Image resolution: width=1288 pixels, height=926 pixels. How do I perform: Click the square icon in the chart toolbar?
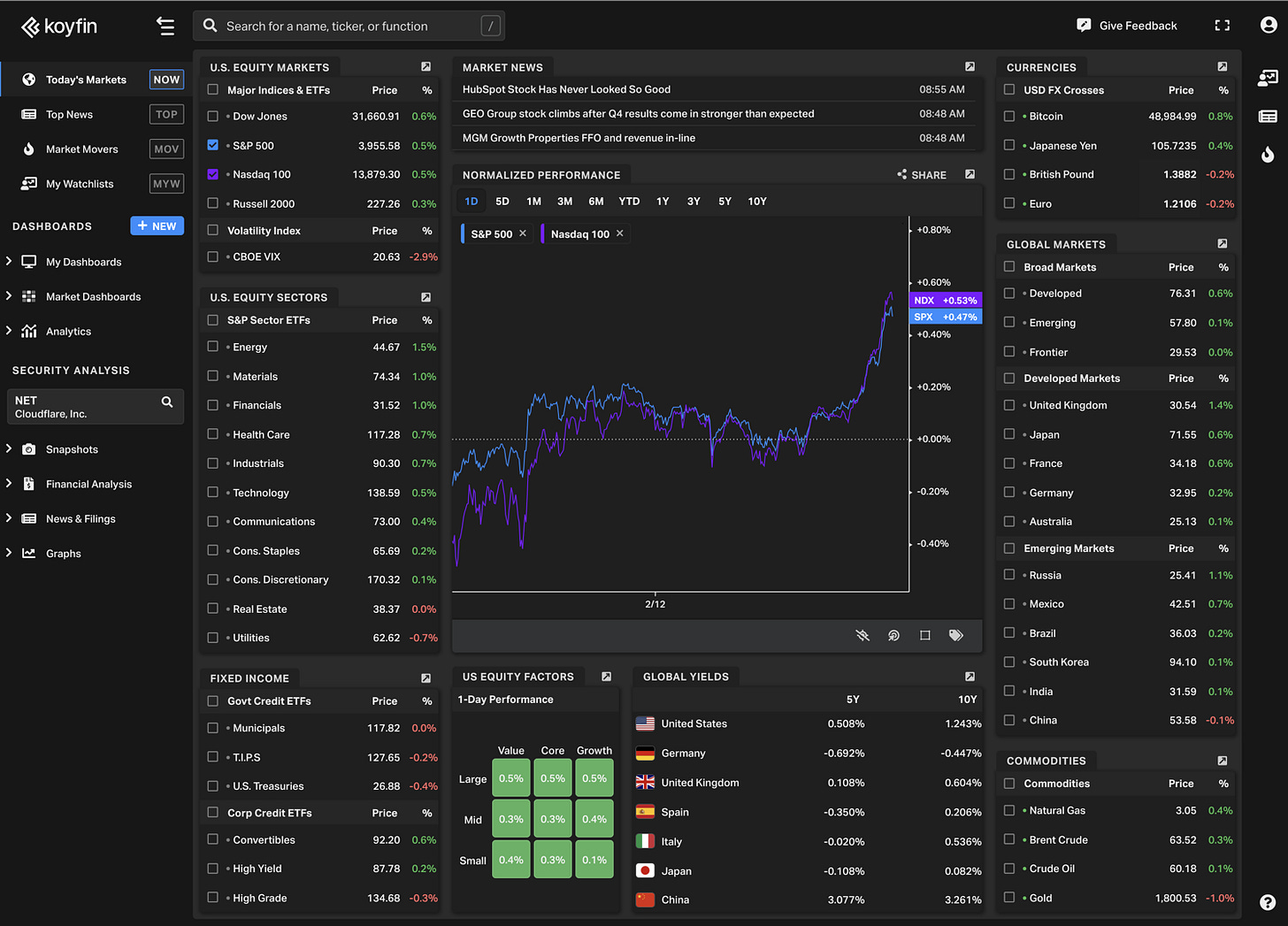pyautogui.click(x=925, y=635)
